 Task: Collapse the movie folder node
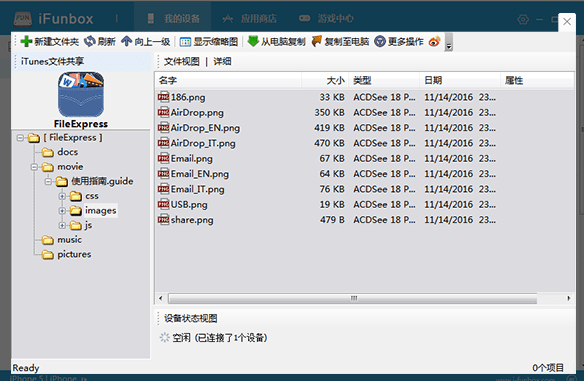point(34,167)
